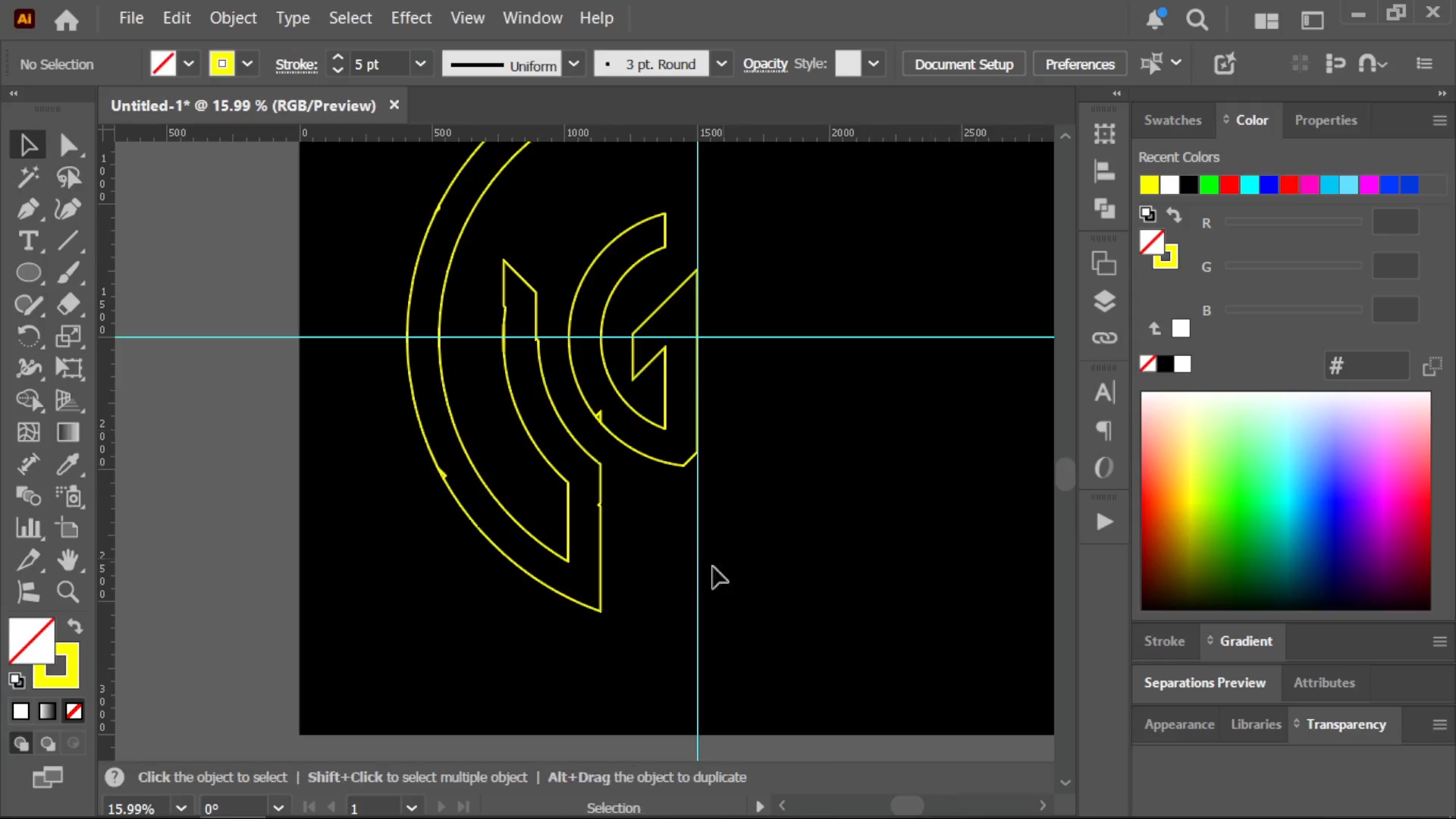The image size is (1456, 819).
Task: Select the Mesh tool
Action: point(28,432)
